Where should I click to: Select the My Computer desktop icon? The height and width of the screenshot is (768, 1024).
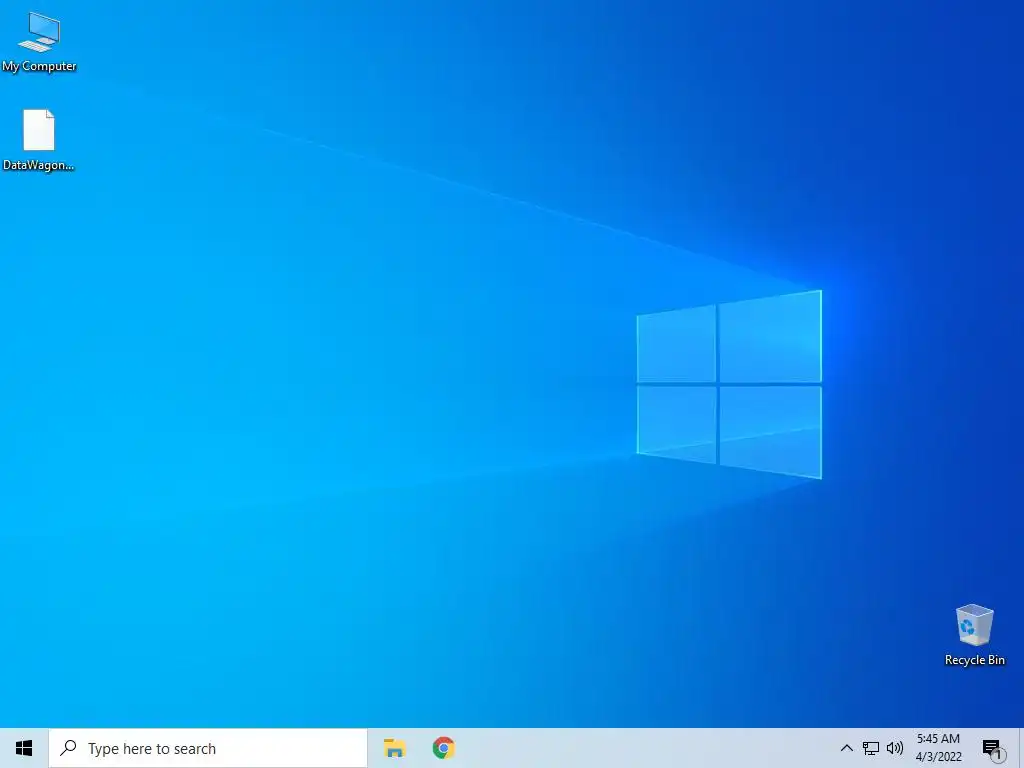(x=39, y=42)
